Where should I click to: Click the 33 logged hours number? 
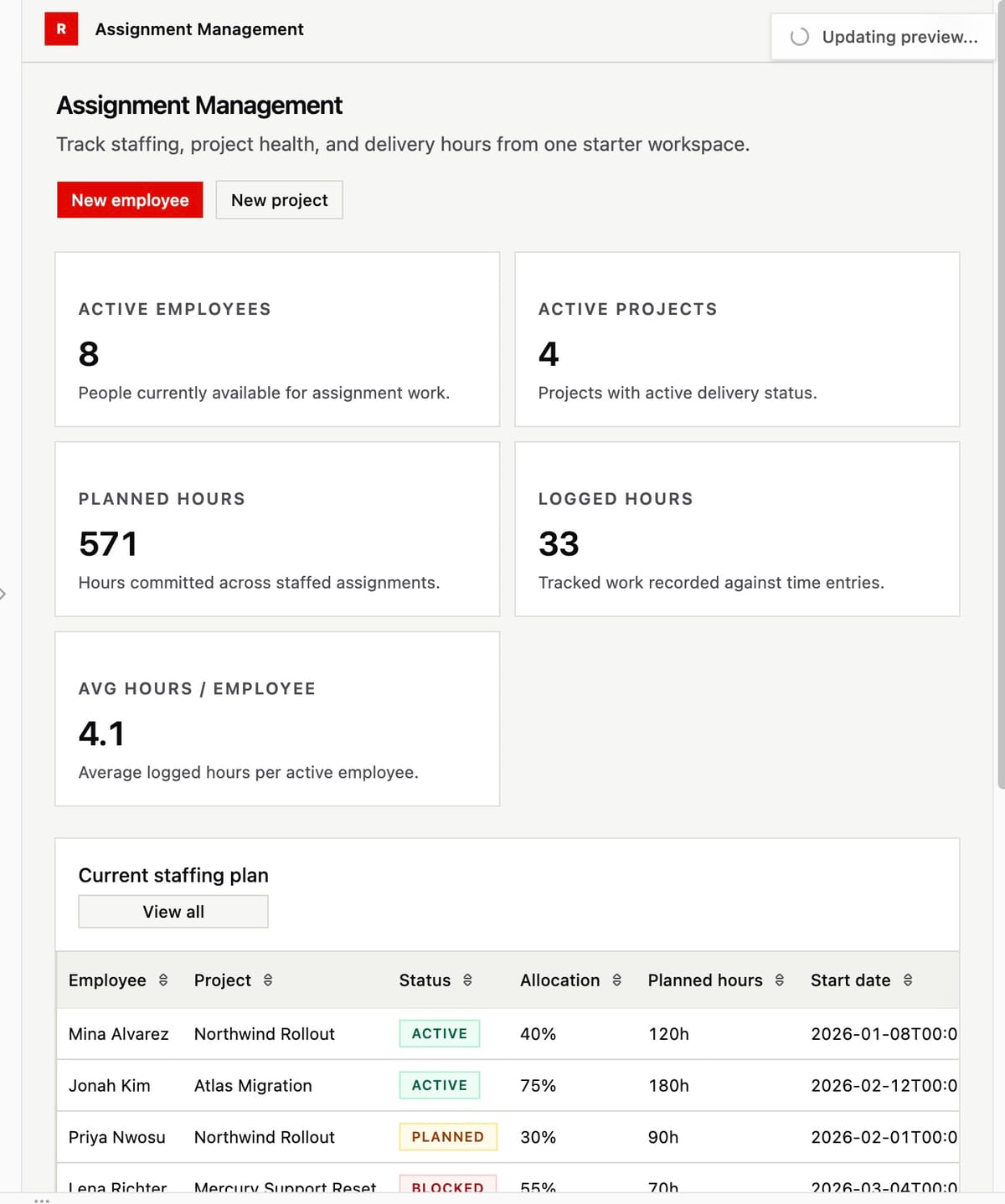pos(559,544)
